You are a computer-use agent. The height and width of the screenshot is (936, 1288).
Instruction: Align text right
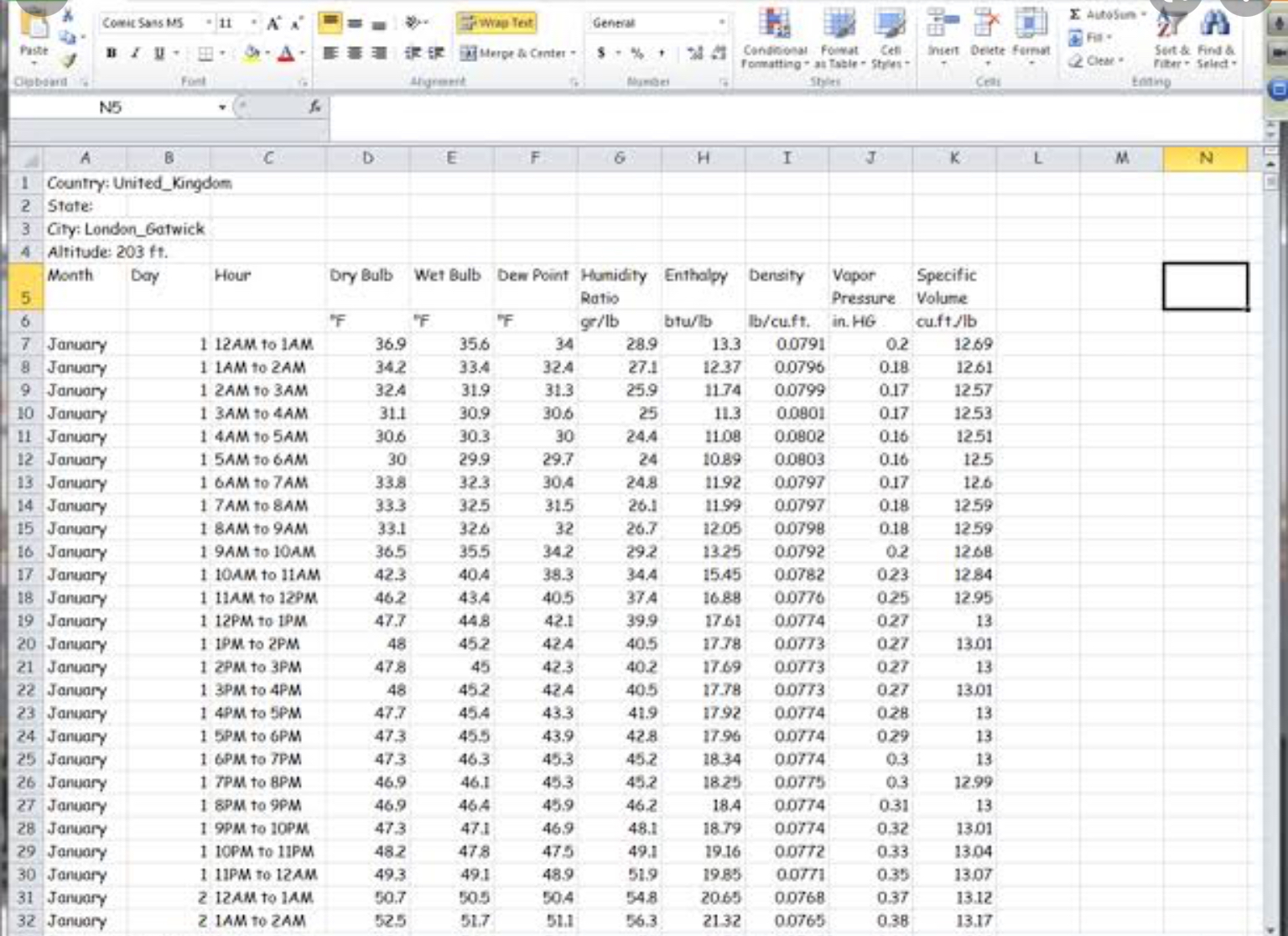pyautogui.click(x=379, y=53)
